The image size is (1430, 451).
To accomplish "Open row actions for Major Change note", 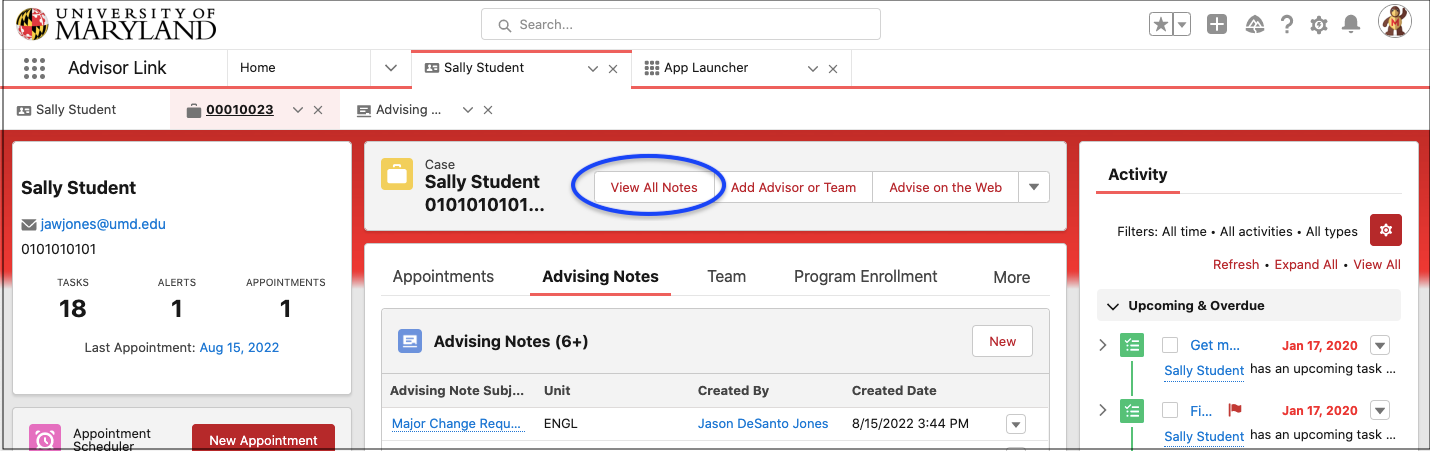I will point(1016,424).
